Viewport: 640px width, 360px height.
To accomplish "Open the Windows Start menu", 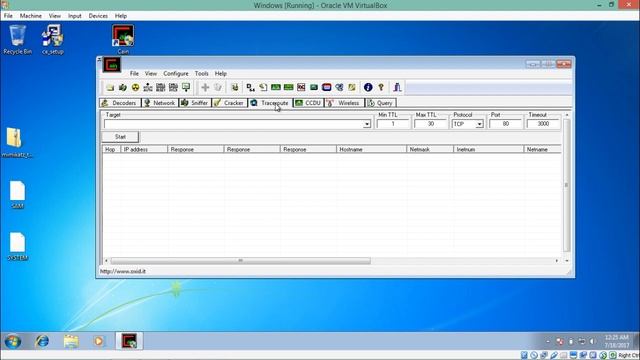I will pyautogui.click(x=13, y=341).
